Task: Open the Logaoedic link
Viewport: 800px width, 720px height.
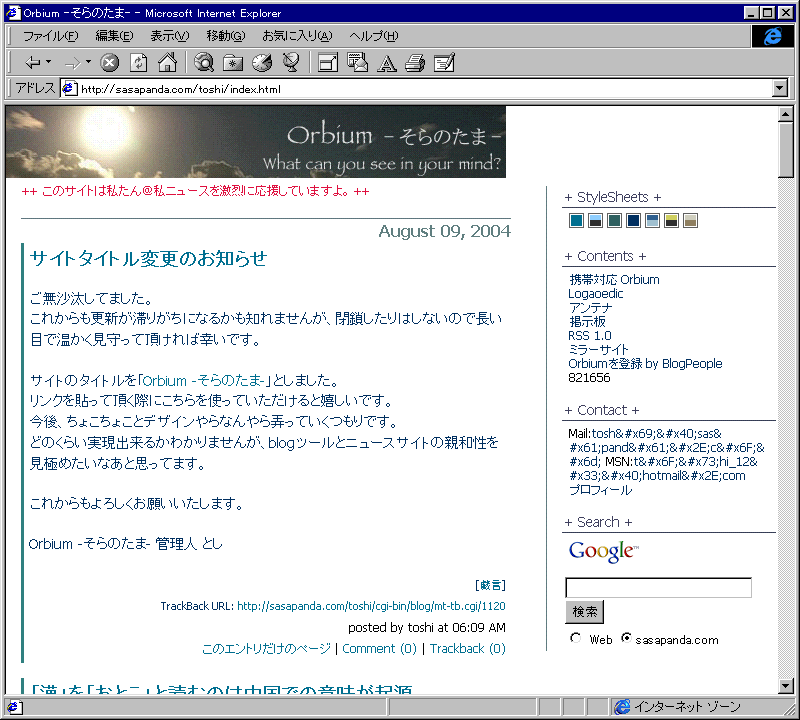Action: point(595,293)
